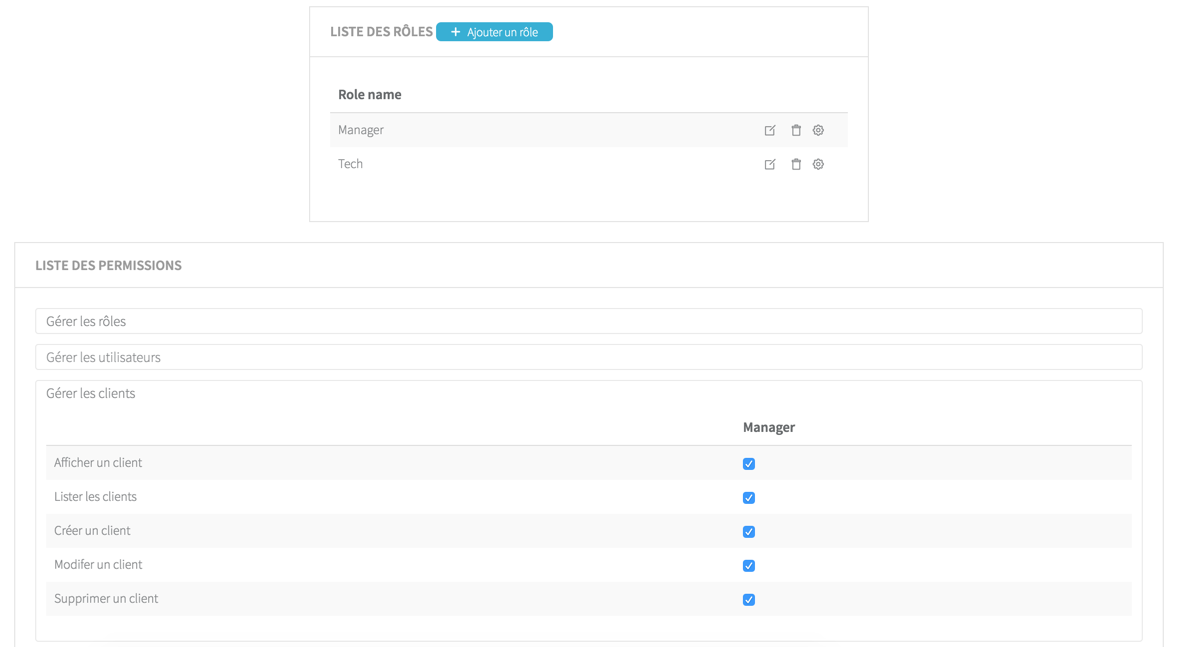Click the LISTE DES RÔLES heading

(381, 32)
